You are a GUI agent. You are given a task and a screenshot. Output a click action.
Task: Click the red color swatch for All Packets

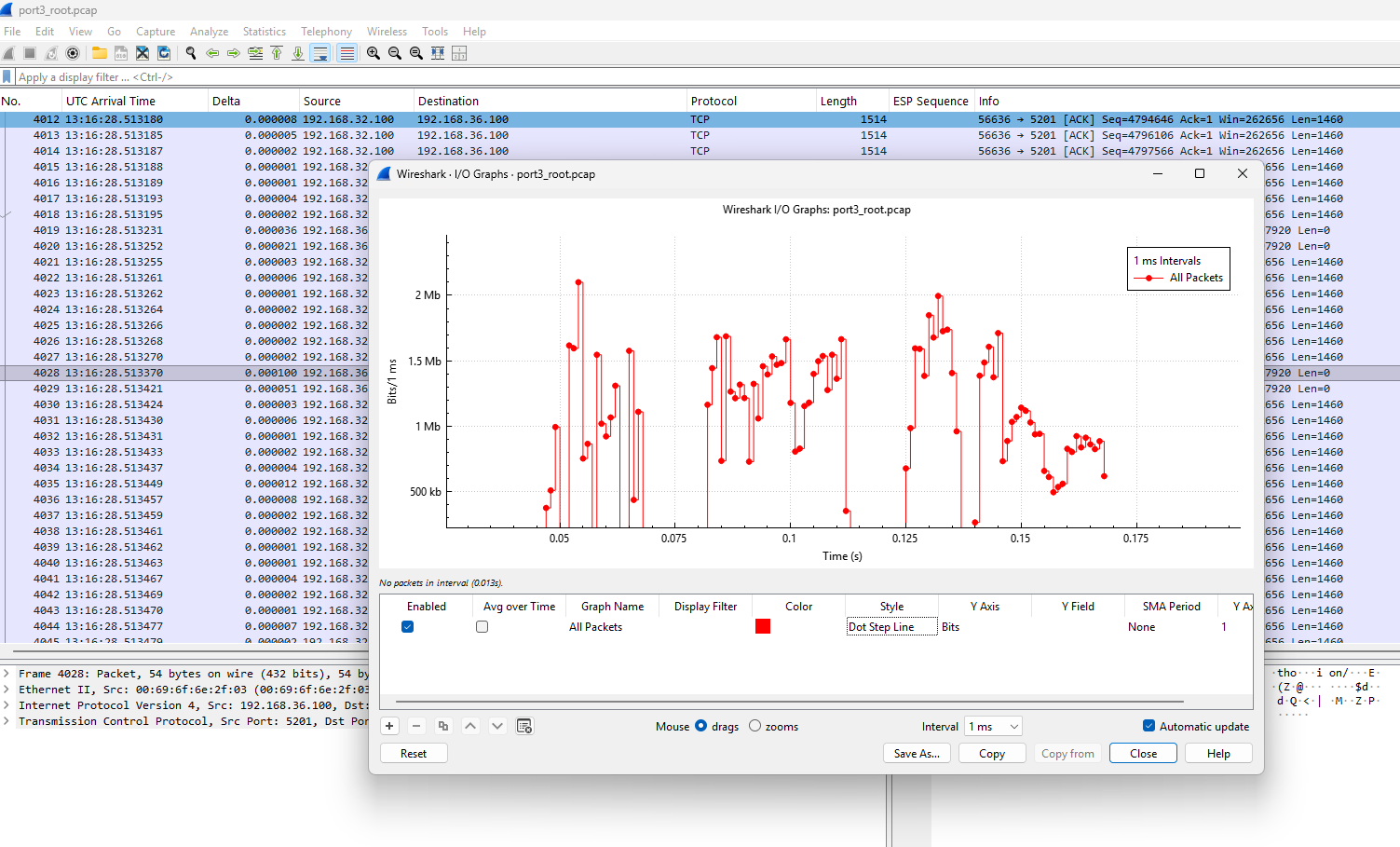coord(763,626)
